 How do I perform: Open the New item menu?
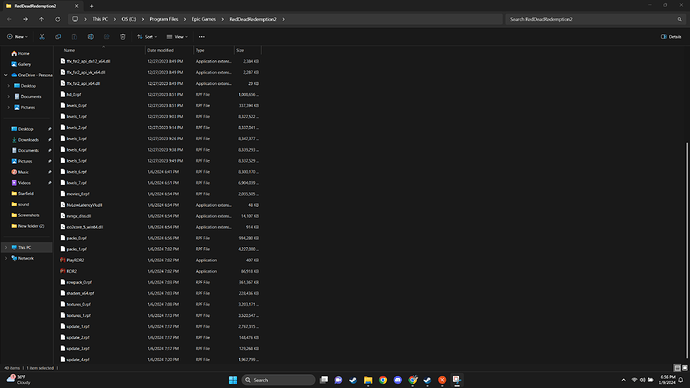tap(17, 37)
